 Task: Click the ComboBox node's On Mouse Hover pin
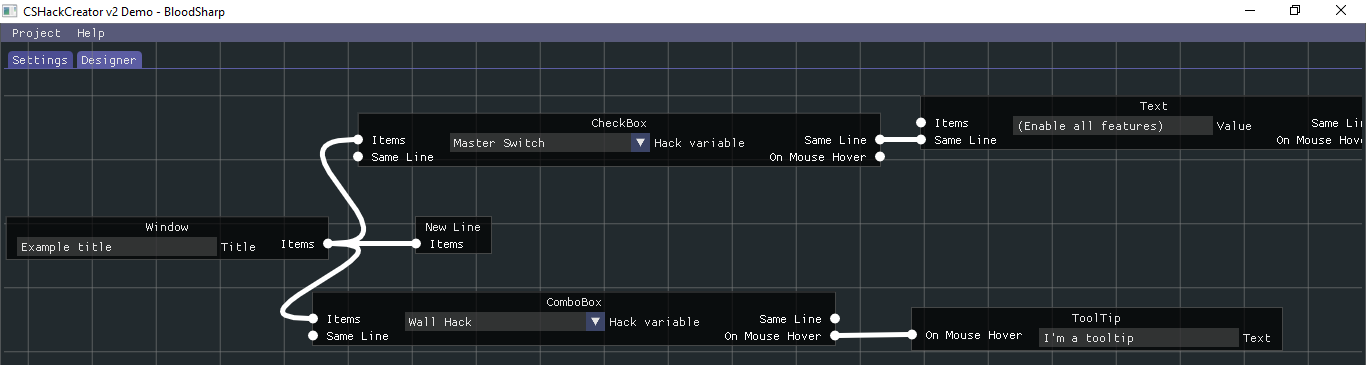tap(835, 336)
